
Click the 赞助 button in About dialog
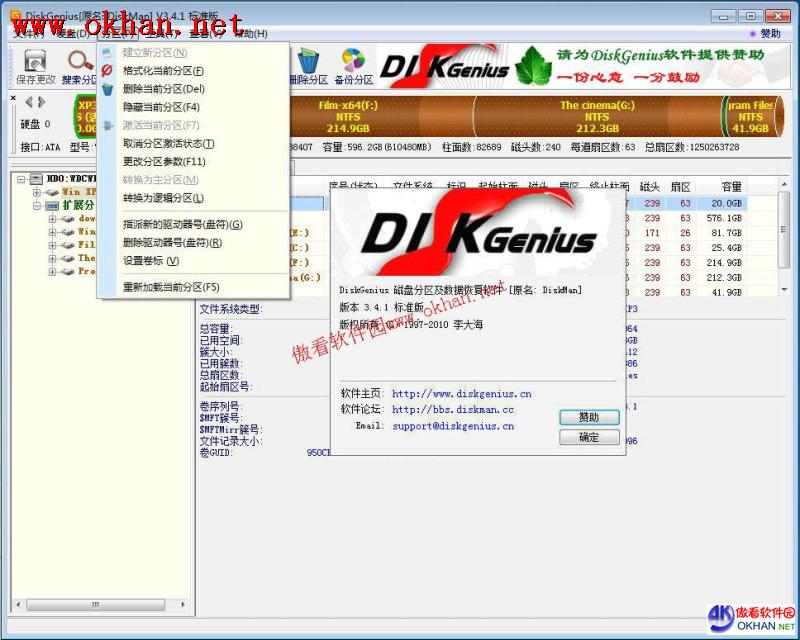tap(589, 417)
